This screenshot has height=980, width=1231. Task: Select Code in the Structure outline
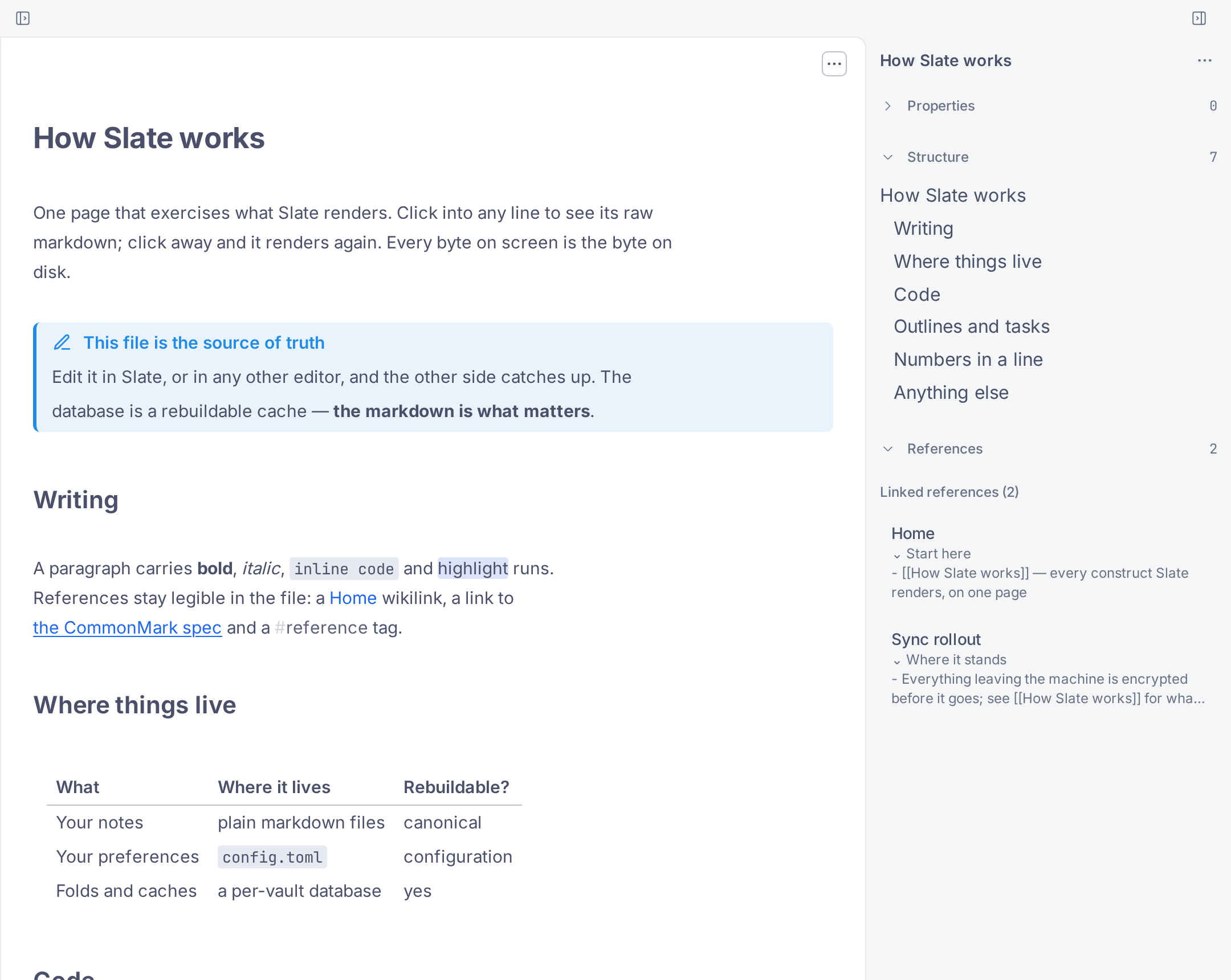click(x=916, y=295)
